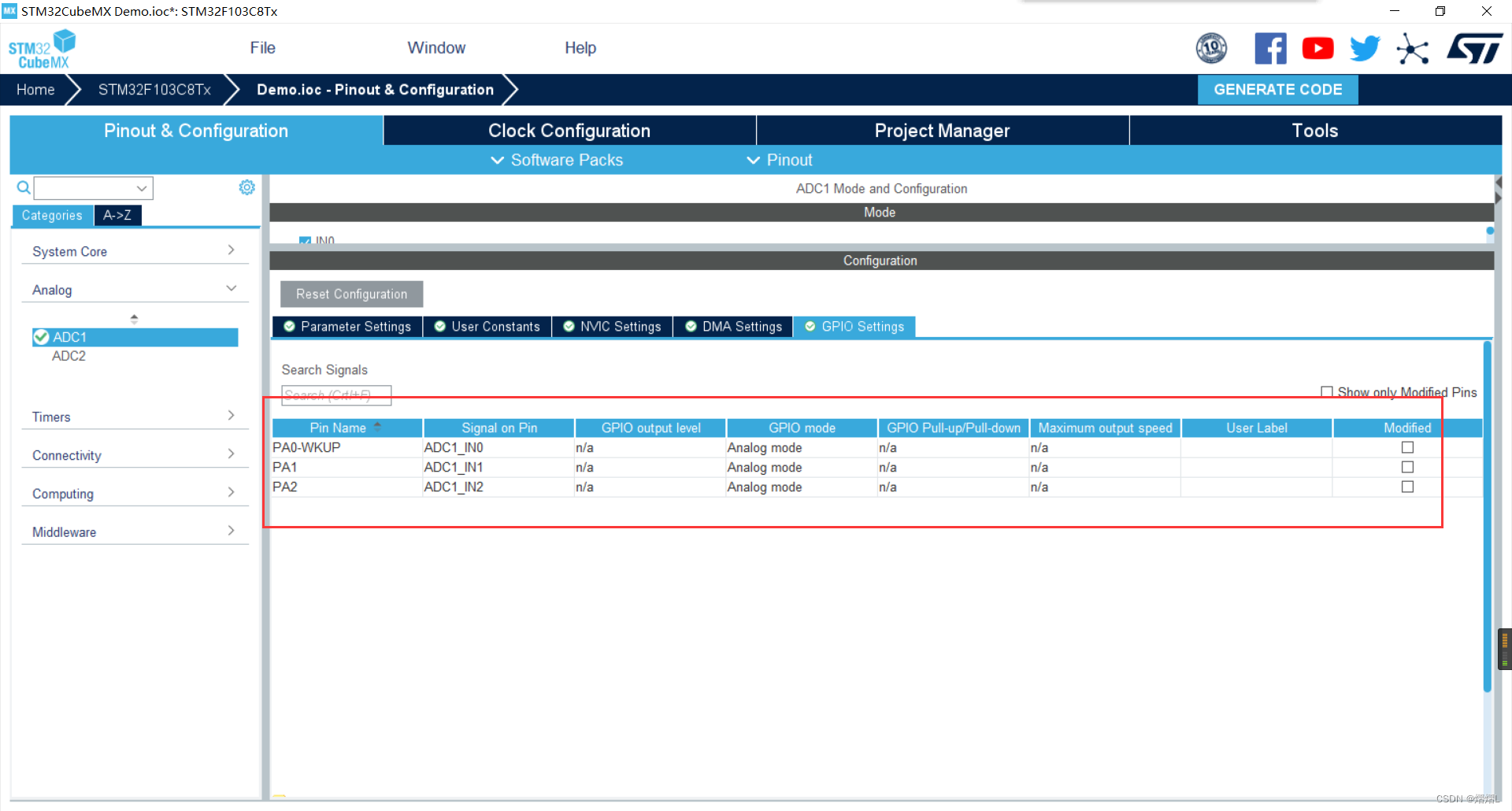Open the Twitter bird icon link

[x=1365, y=49]
